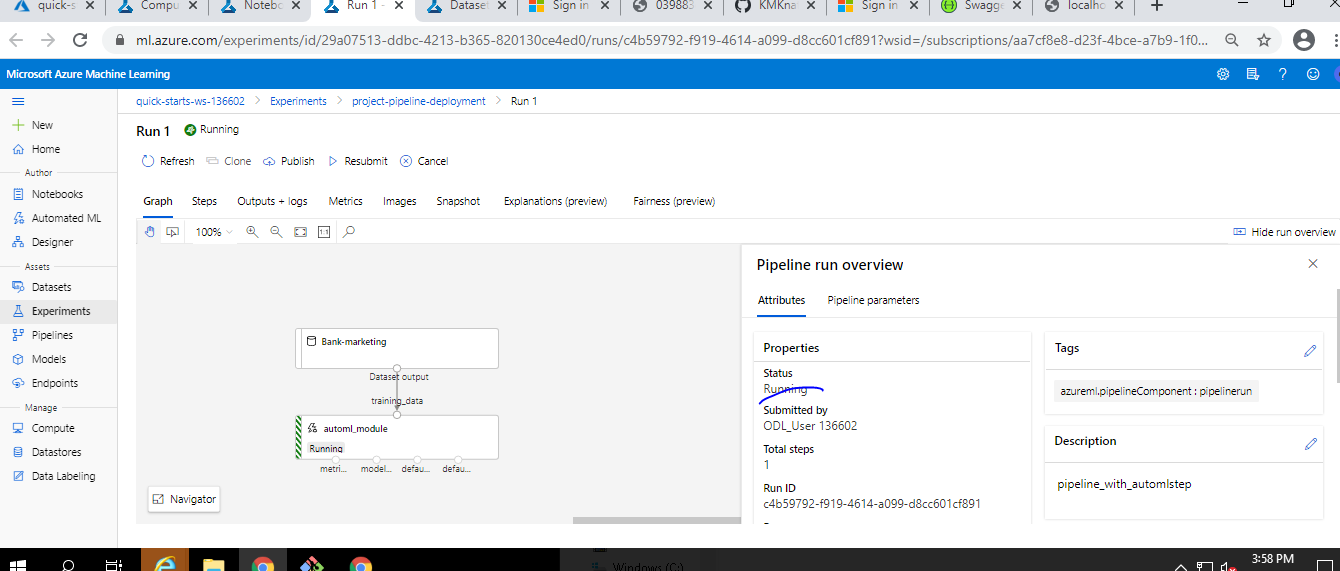1340x571 pixels.
Task: Open the Metrics tab
Action: (346, 201)
